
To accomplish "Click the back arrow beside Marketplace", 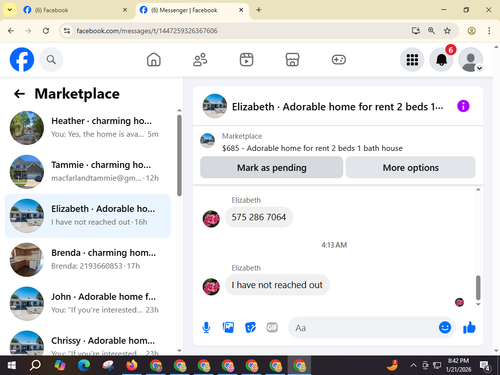I will click(x=19, y=94).
